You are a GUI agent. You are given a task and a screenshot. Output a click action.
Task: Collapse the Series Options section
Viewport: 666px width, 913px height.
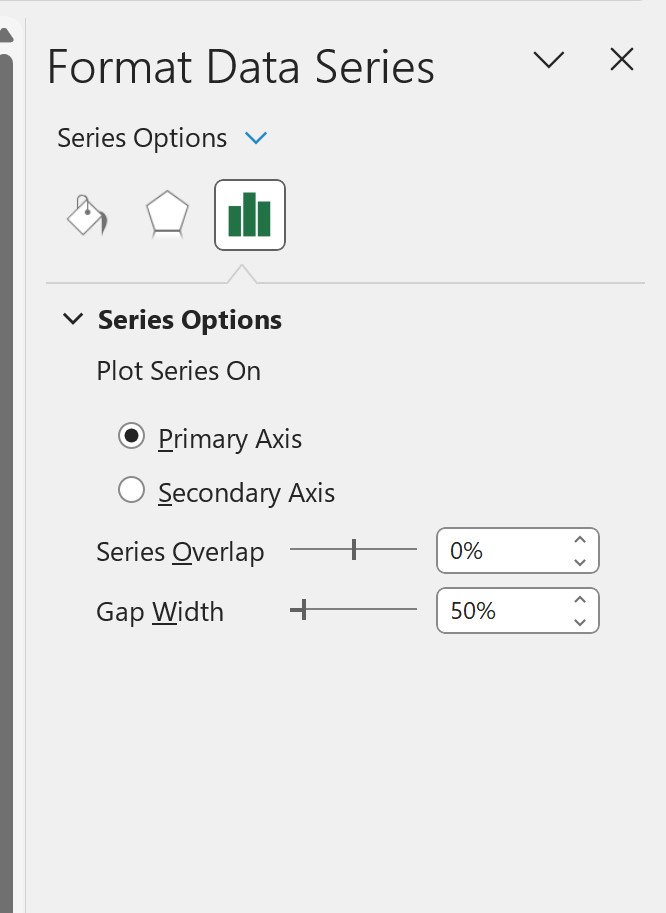pyautogui.click(x=72, y=318)
